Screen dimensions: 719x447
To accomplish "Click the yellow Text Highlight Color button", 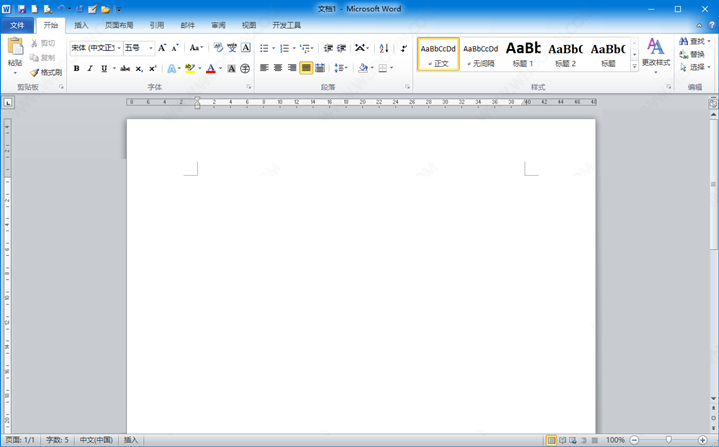I will pyautogui.click(x=190, y=69).
